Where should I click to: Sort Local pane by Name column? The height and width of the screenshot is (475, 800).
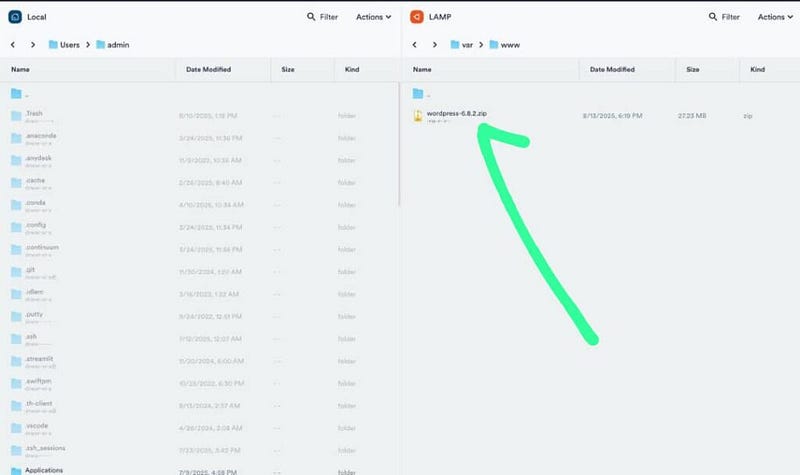(20, 69)
